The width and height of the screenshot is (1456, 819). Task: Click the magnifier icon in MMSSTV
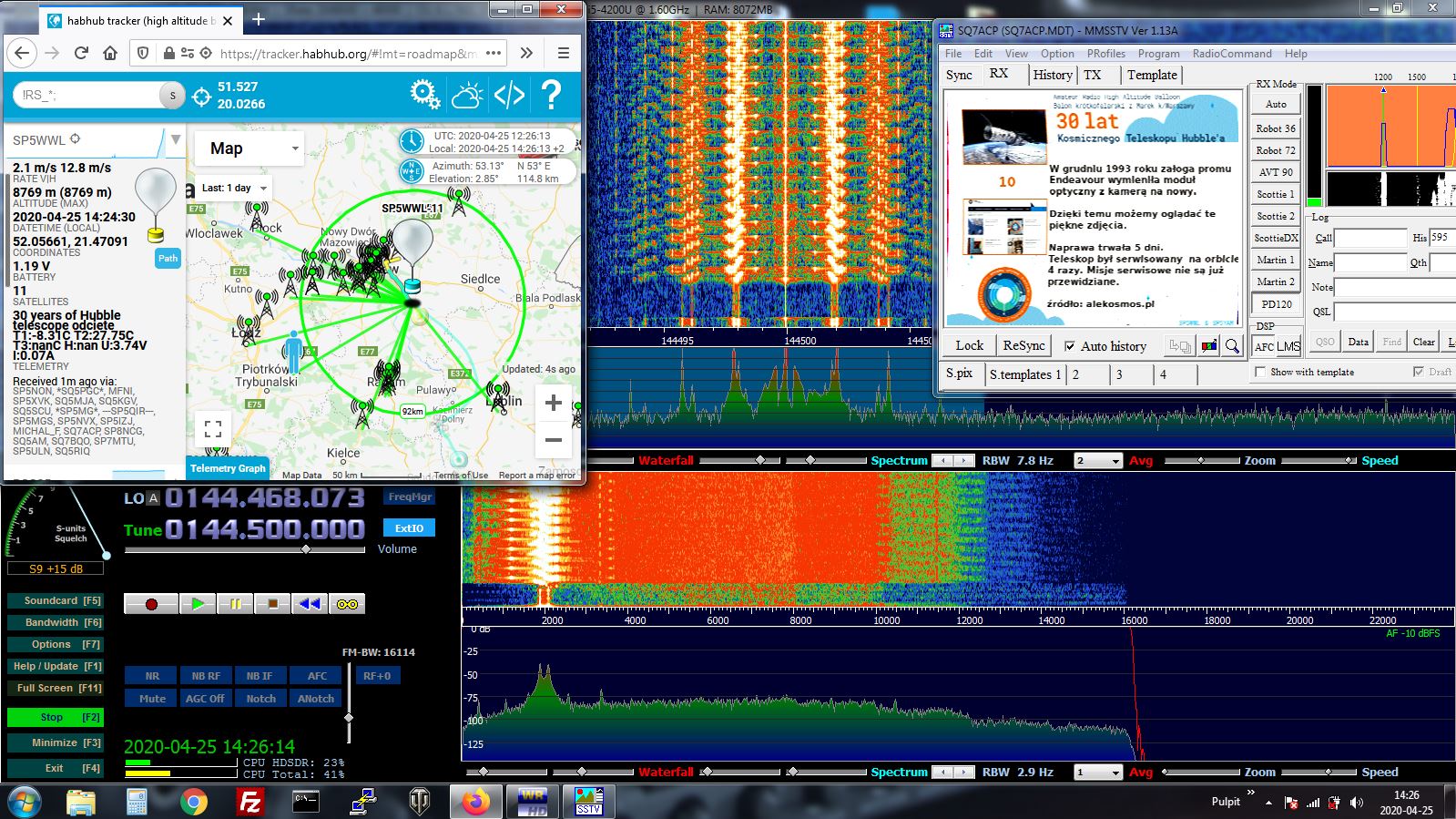tap(1232, 346)
